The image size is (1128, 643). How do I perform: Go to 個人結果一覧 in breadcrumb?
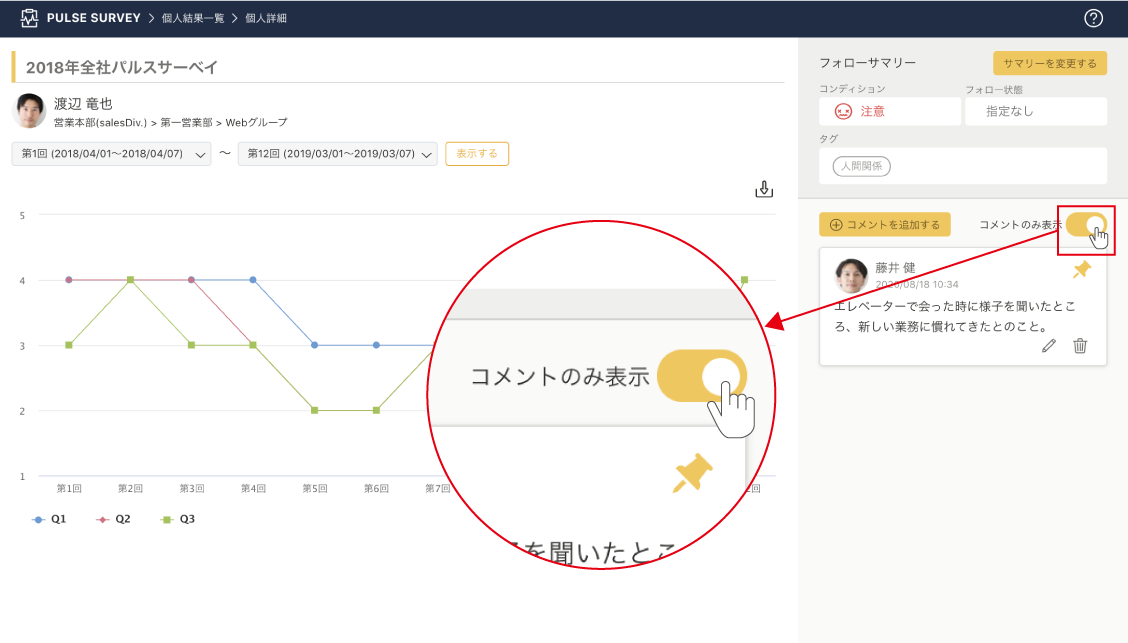coord(192,18)
